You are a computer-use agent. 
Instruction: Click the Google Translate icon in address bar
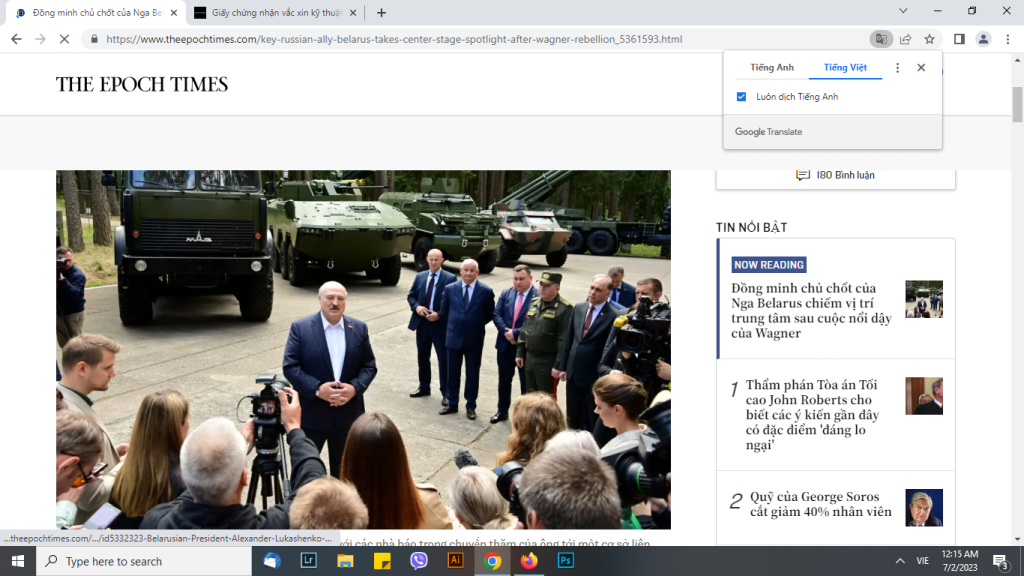click(x=880, y=39)
